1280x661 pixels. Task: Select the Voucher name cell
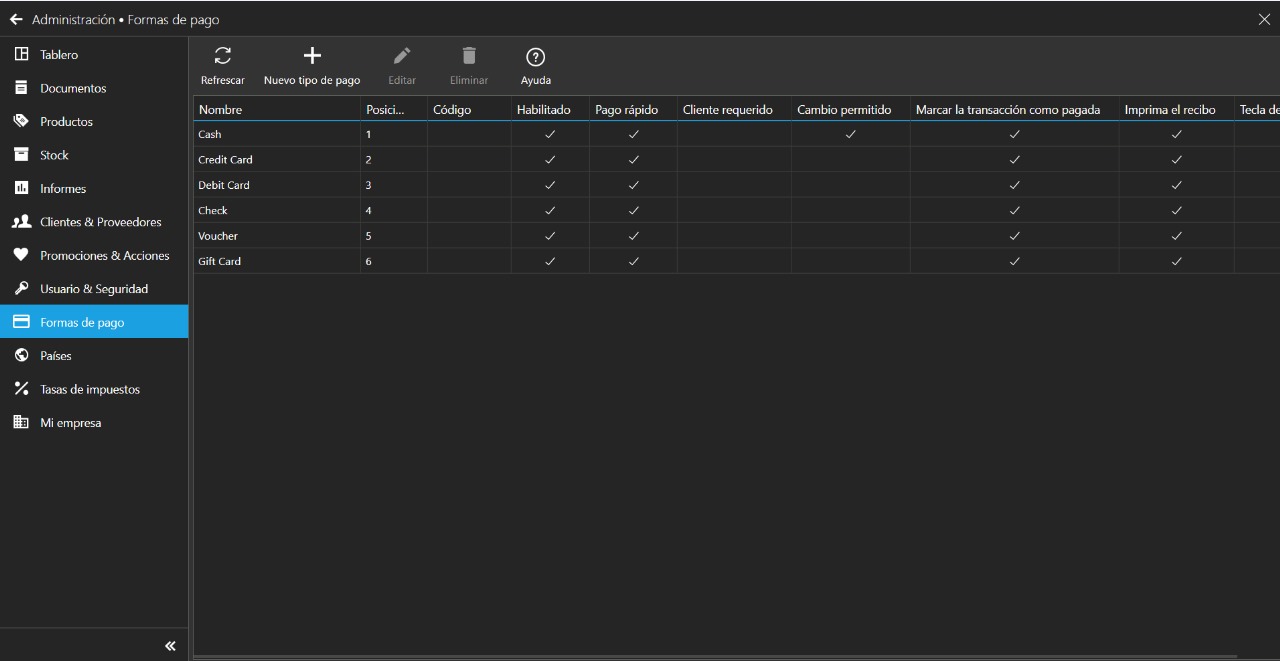click(x=277, y=236)
